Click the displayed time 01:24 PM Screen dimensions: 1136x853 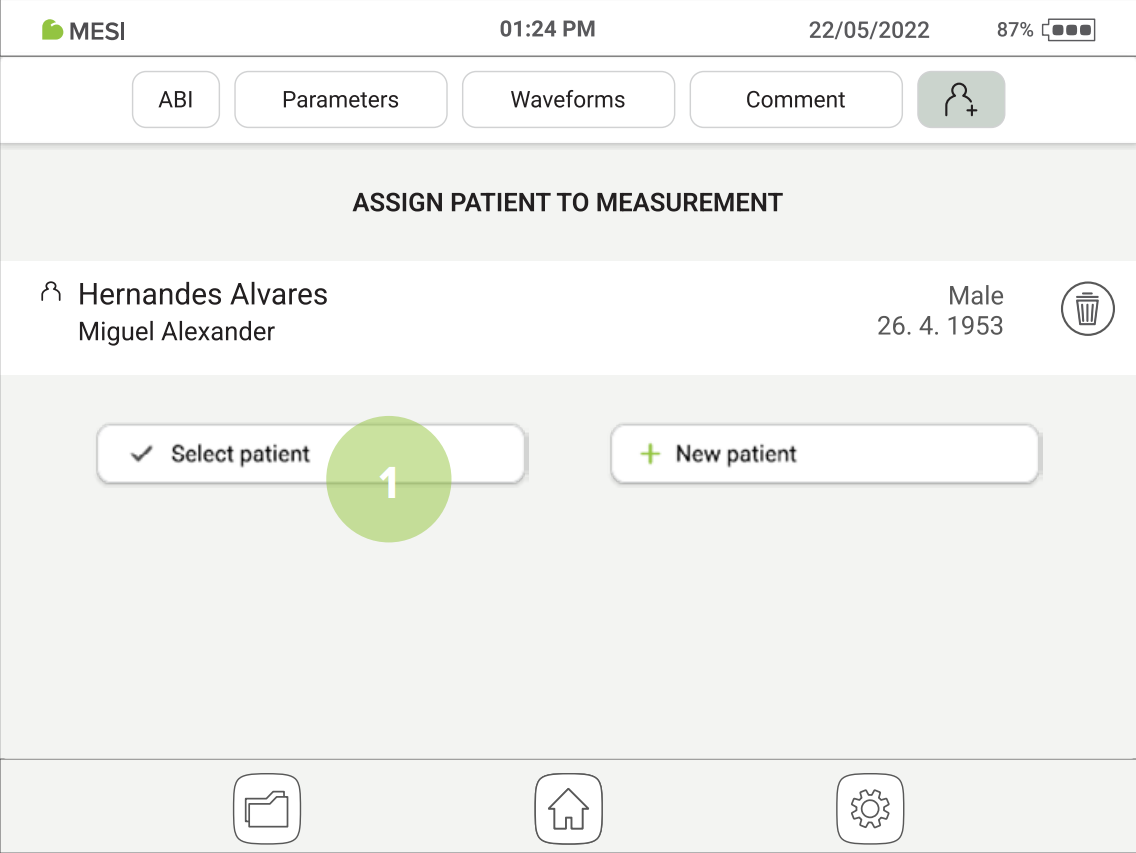(x=548, y=29)
